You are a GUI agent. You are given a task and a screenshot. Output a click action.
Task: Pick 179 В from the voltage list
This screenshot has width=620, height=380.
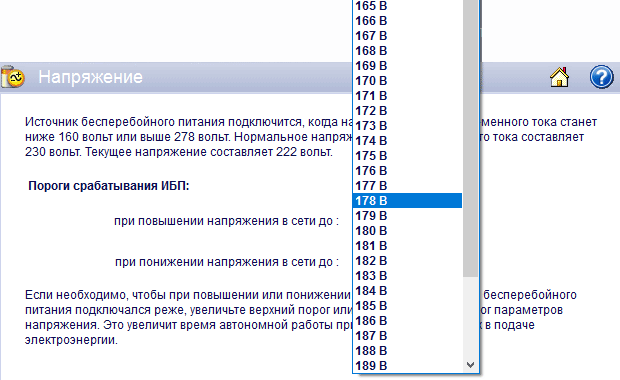pos(407,216)
